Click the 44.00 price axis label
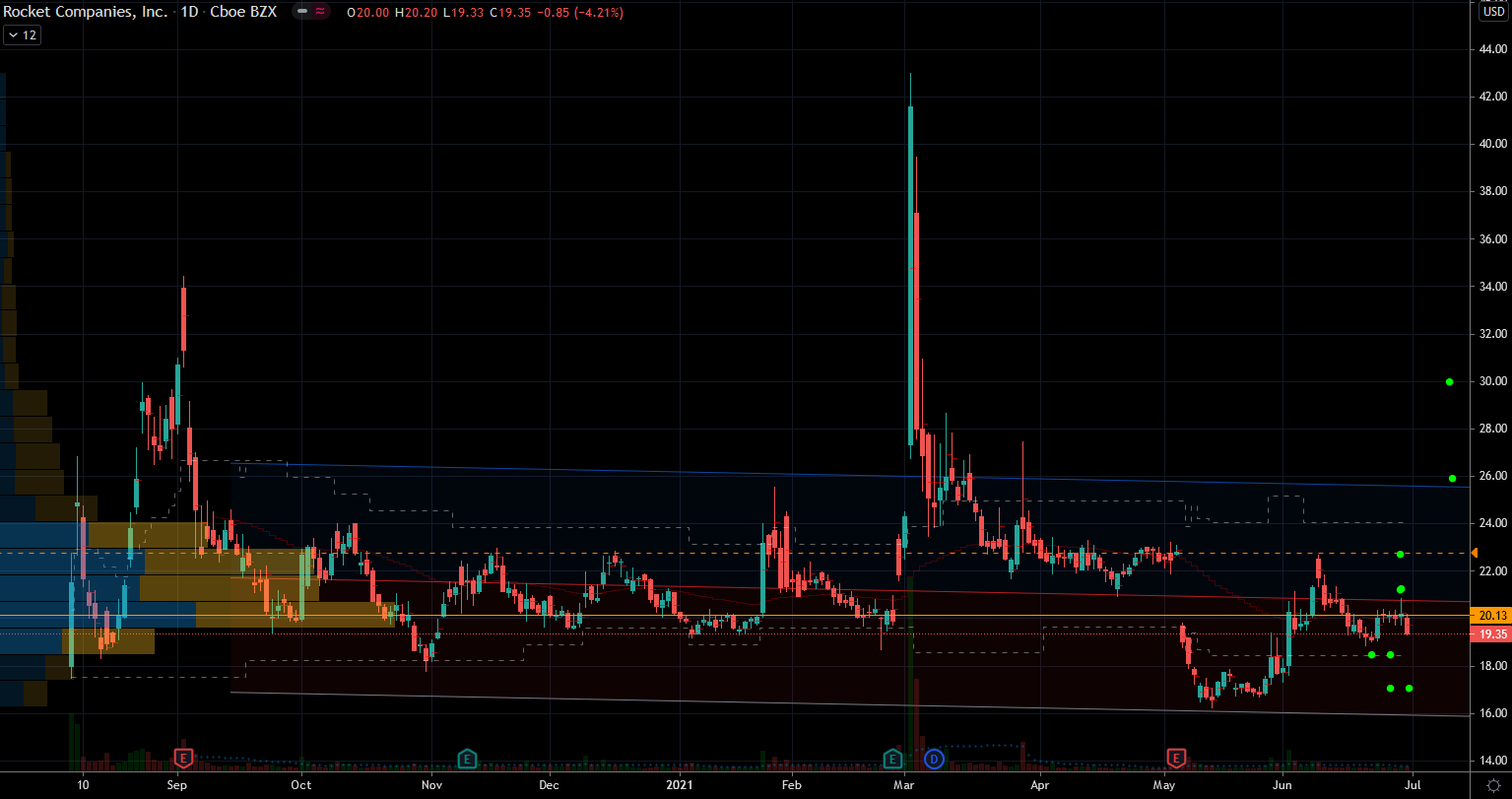Viewport: 1512px width, 799px height. 1491,49
